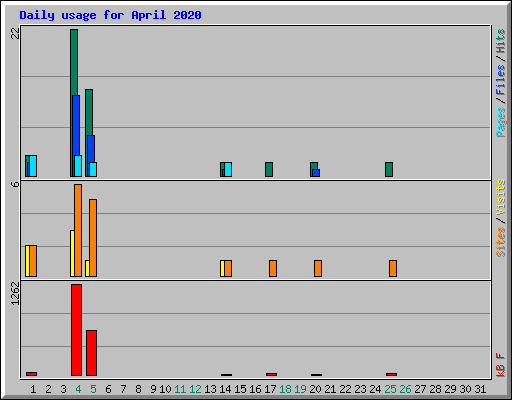Viewport: 512px width, 400px height.
Task: Click the orange Sites bar for day 4
Action: click(x=78, y=230)
